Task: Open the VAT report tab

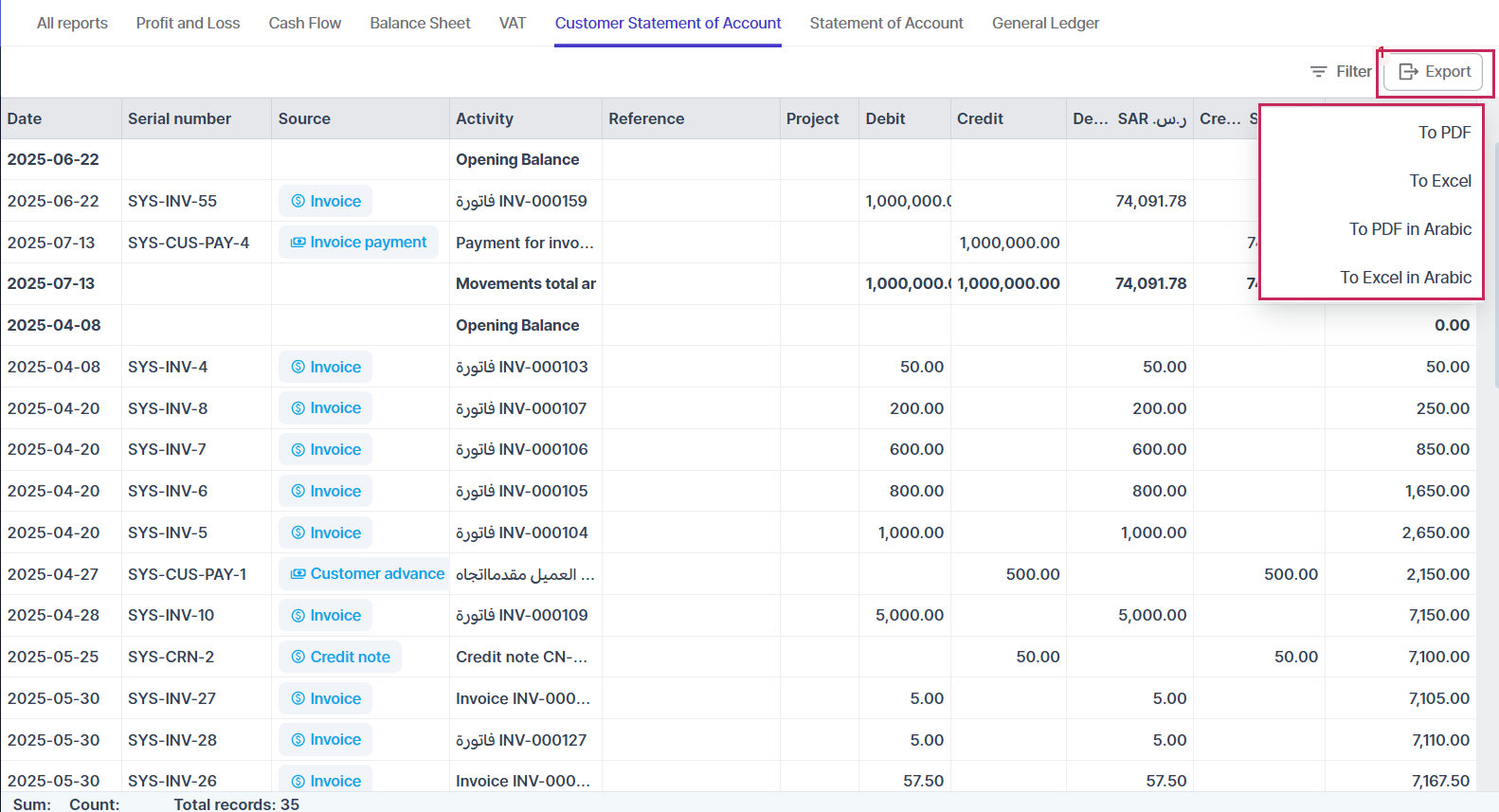Action: click(x=513, y=23)
